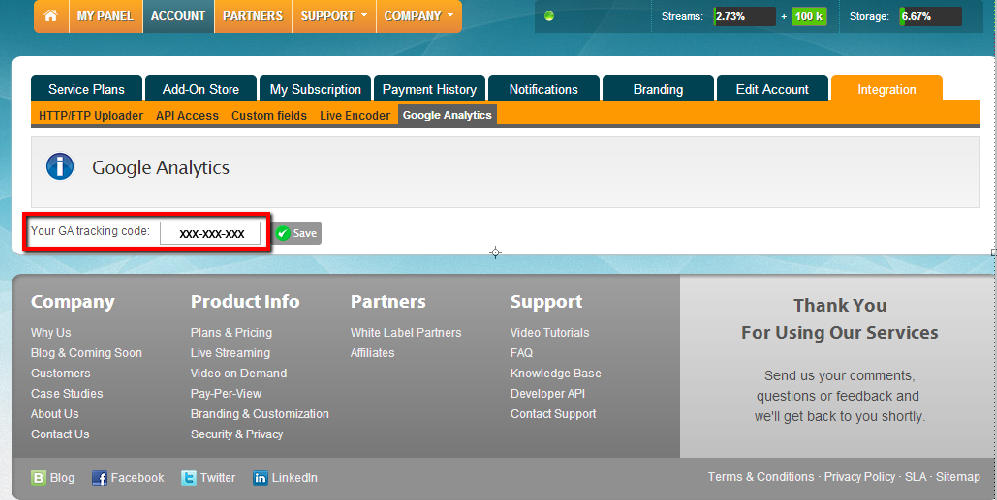Expand the SUPPORT dropdown menu
The image size is (997, 500).
pyautogui.click(x=334, y=16)
